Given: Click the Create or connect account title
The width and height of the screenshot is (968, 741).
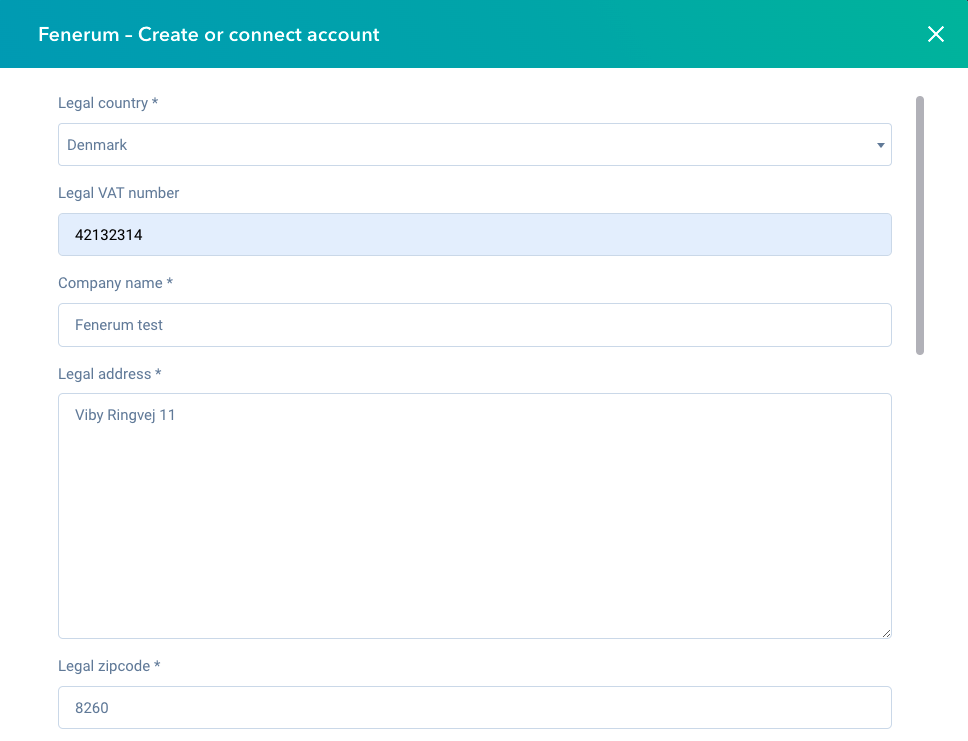Looking at the screenshot, I should 259,35.
